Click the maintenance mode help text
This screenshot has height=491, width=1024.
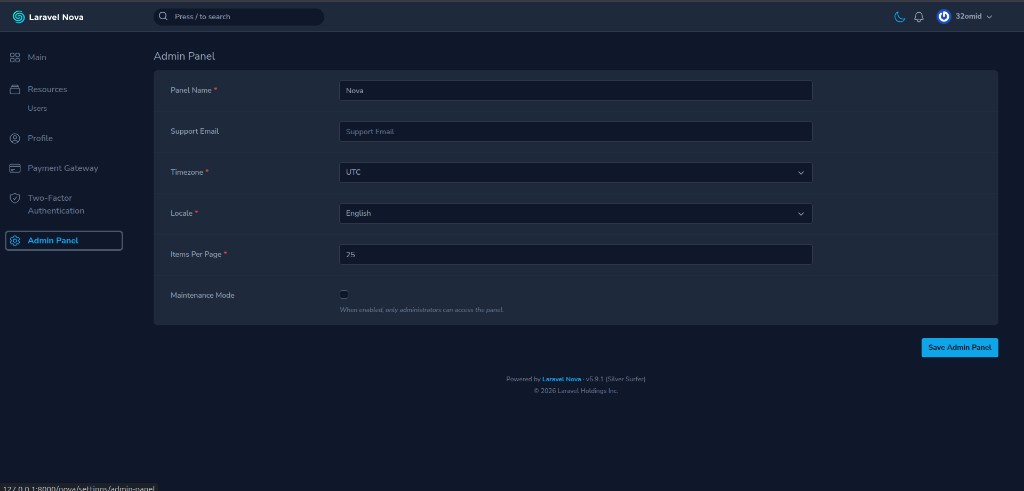pos(421,309)
